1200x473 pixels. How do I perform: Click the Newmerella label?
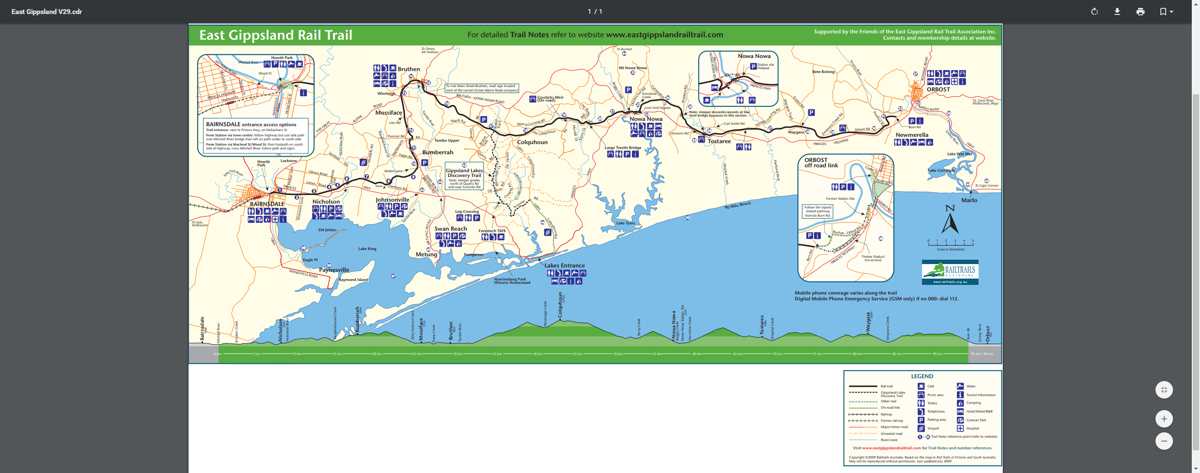tap(912, 134)
